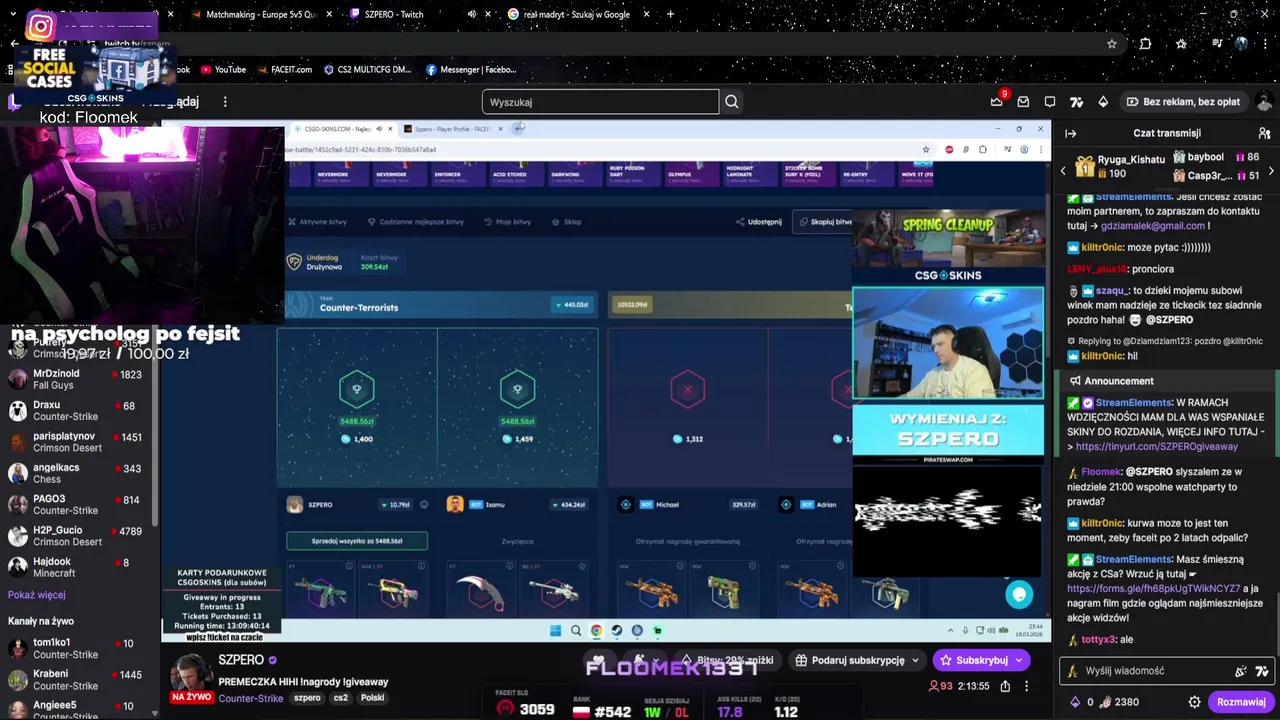Open chat settings gear icon
The image size is (1280, 720).
pos(1194,702)
